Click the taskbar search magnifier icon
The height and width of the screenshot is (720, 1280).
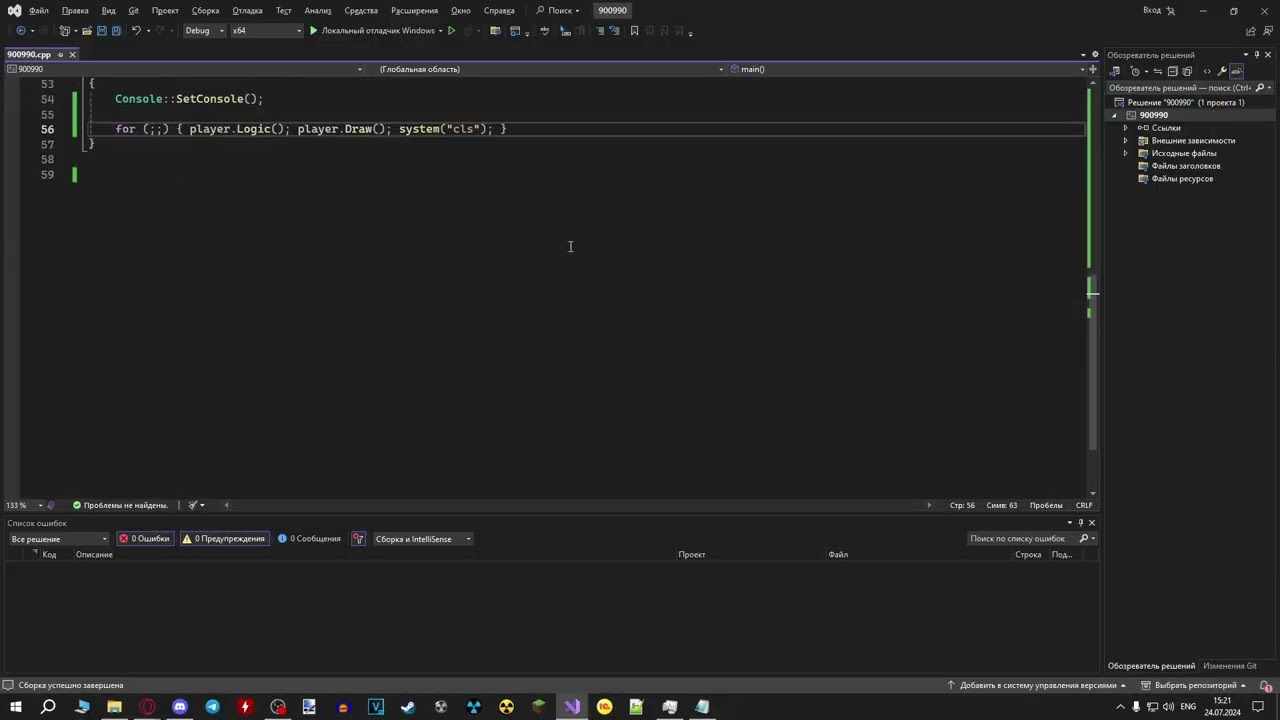[48, 707]
